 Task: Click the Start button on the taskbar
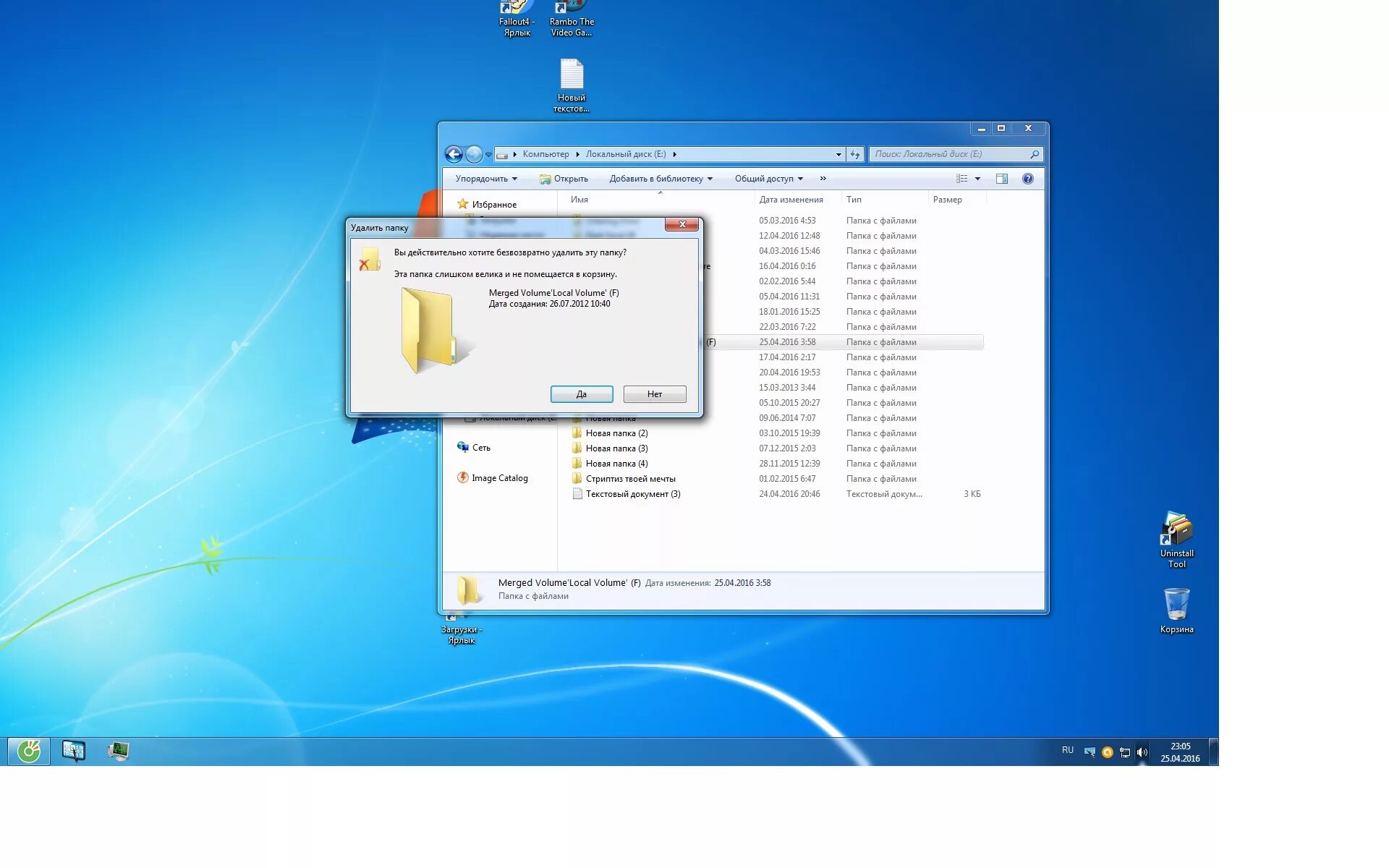click(x=29, y=752)
